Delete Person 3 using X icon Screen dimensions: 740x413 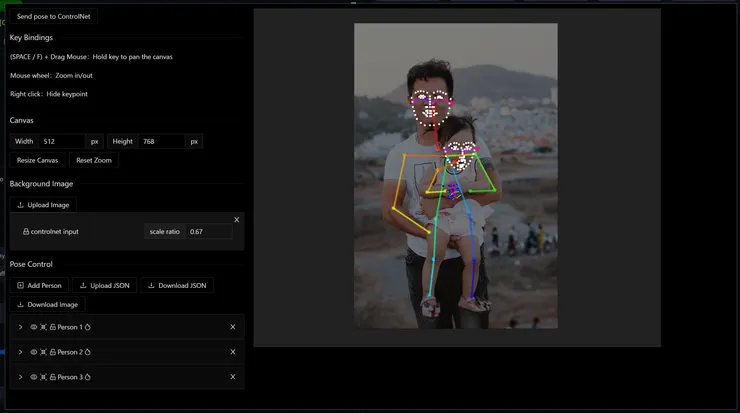233,377
